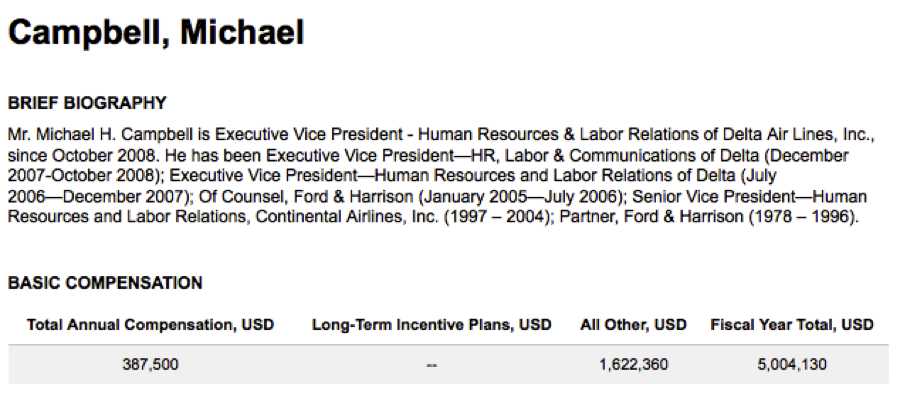Viewport: 900px width, 411px height.
Task: Click the empty Long-Term Incentive dash cell
Action: [x=432, y=365]
